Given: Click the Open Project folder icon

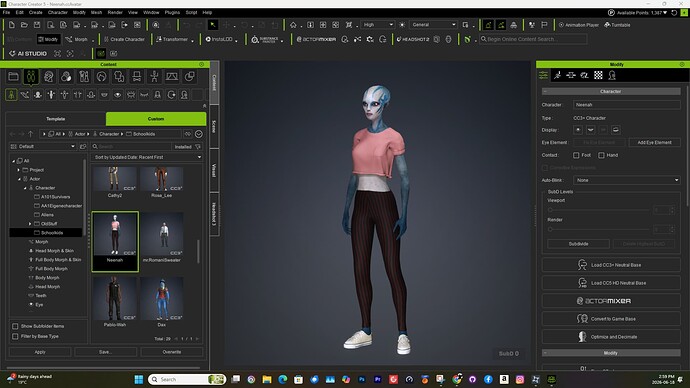Looking at the screenshot, I should tap(24, 25).
